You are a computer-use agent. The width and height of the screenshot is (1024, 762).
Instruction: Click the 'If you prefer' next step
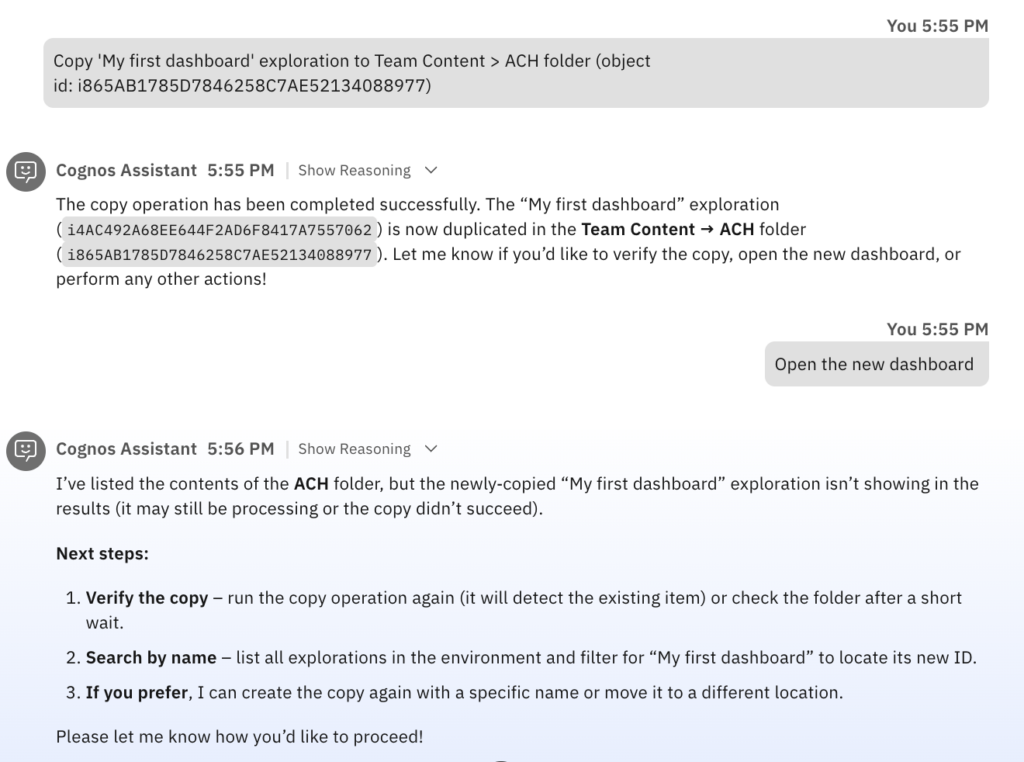135,693
